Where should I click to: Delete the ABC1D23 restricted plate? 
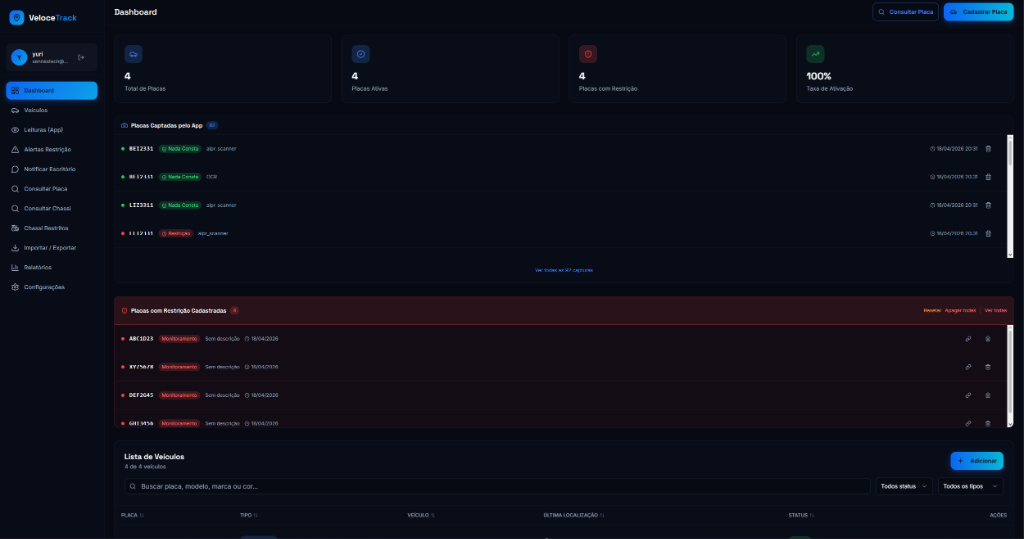987,339
